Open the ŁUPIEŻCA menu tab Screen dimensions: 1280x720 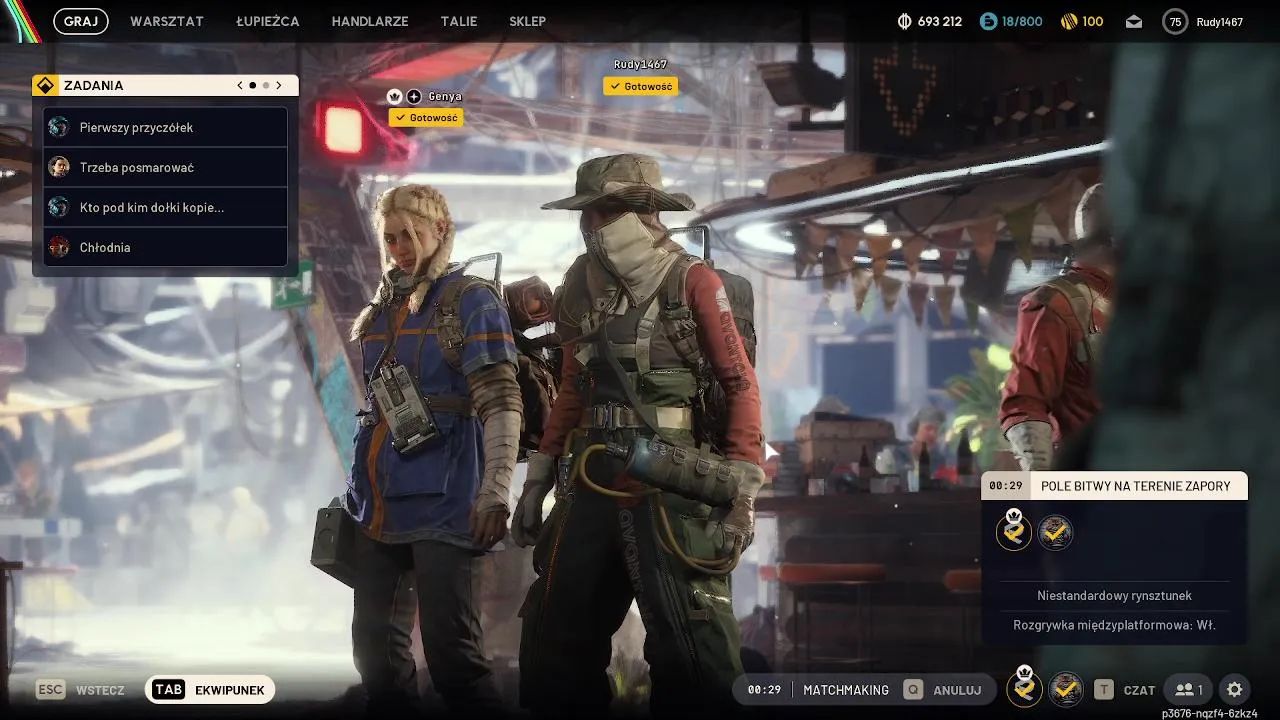(268, 21)
